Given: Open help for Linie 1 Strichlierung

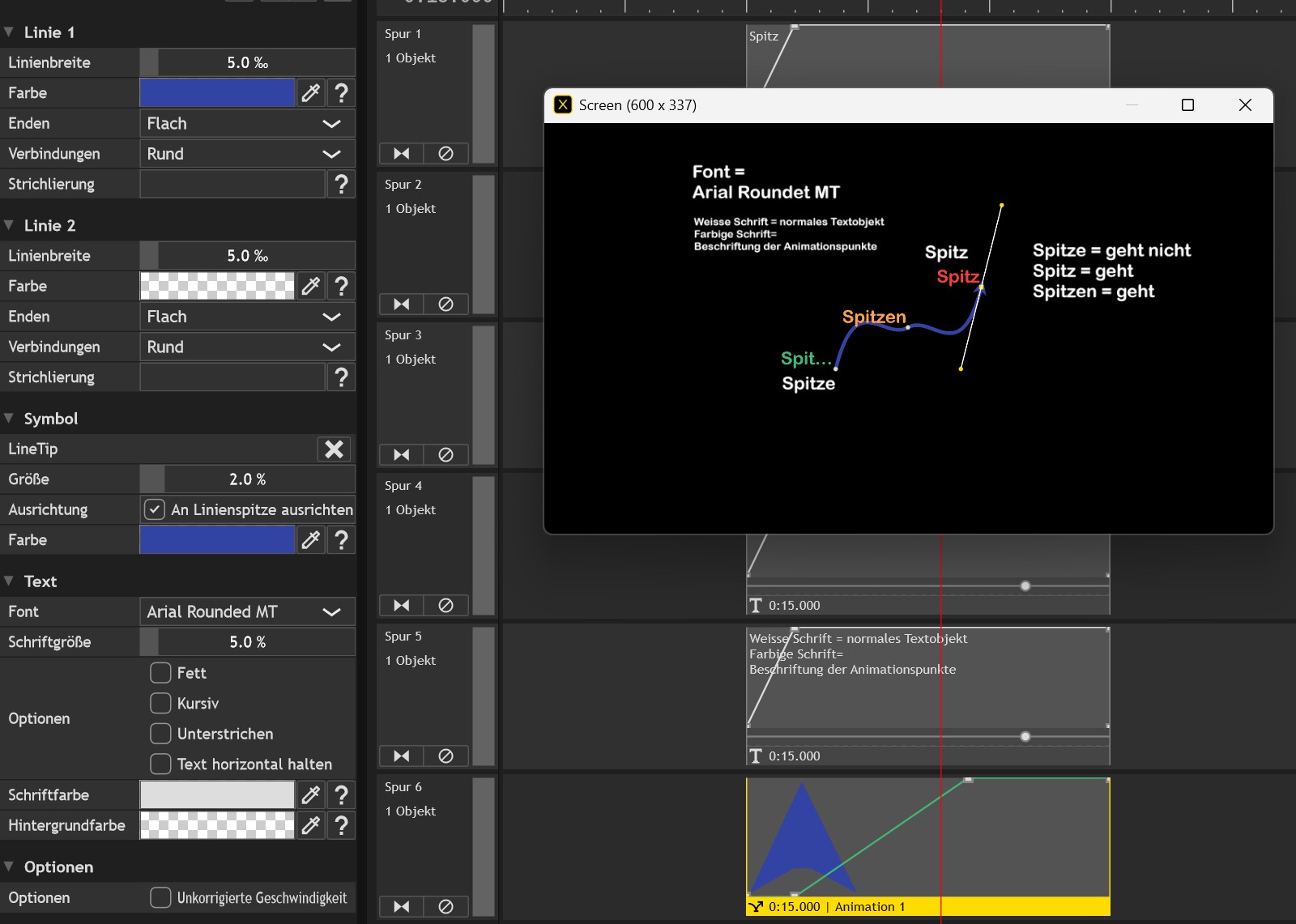Looking at the screenshot, I should [341, 184].
